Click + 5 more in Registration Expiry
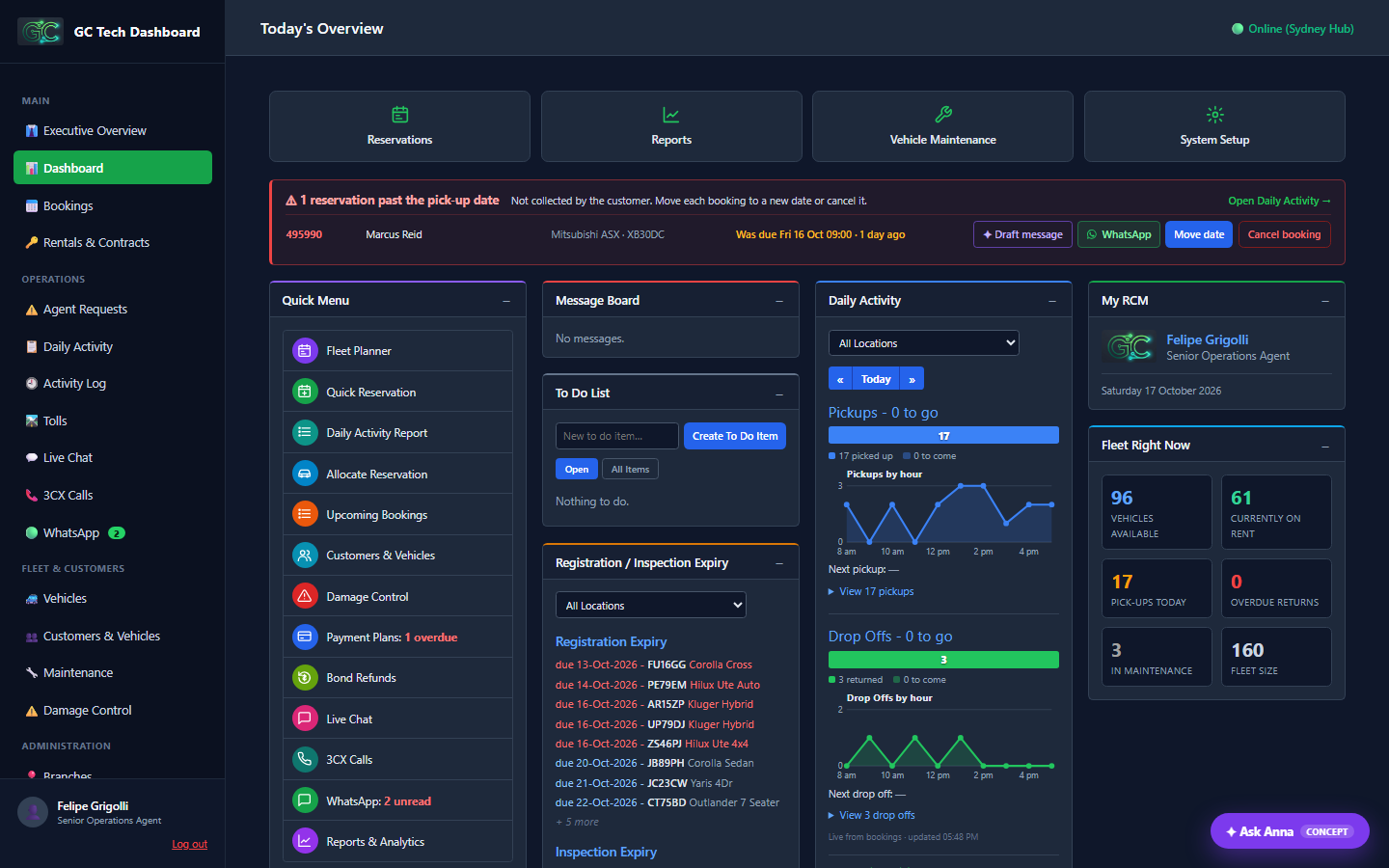Screen dimensions: 1389x868 pos(577,822)
